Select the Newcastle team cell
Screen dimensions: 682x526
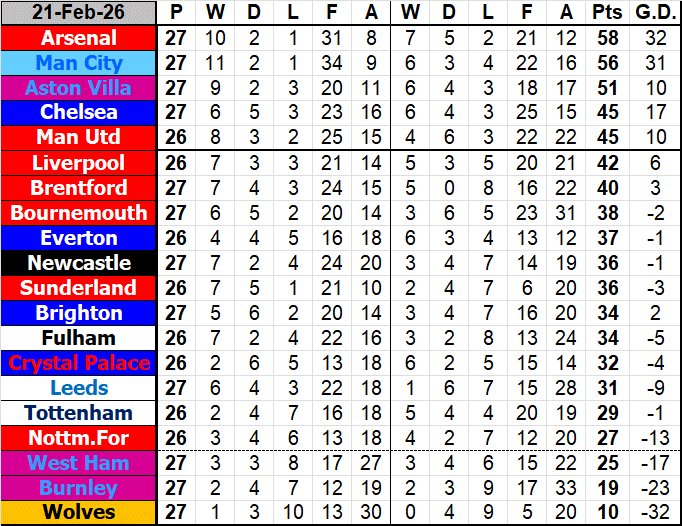pyautogui.click(x=79, y=263)
